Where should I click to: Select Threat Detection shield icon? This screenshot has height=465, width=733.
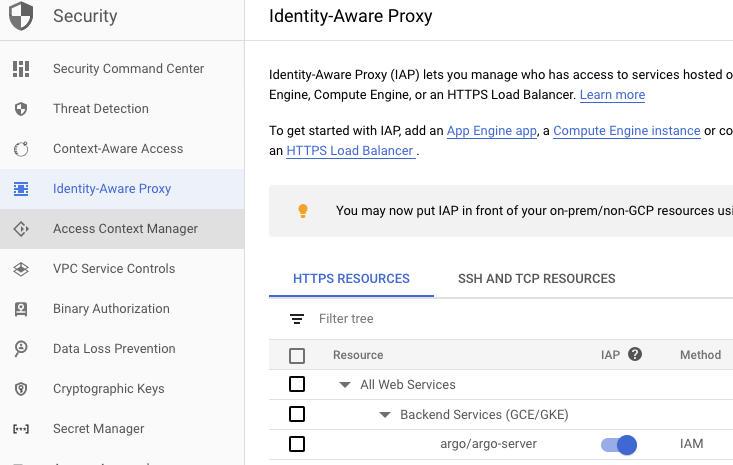[21, 109]
